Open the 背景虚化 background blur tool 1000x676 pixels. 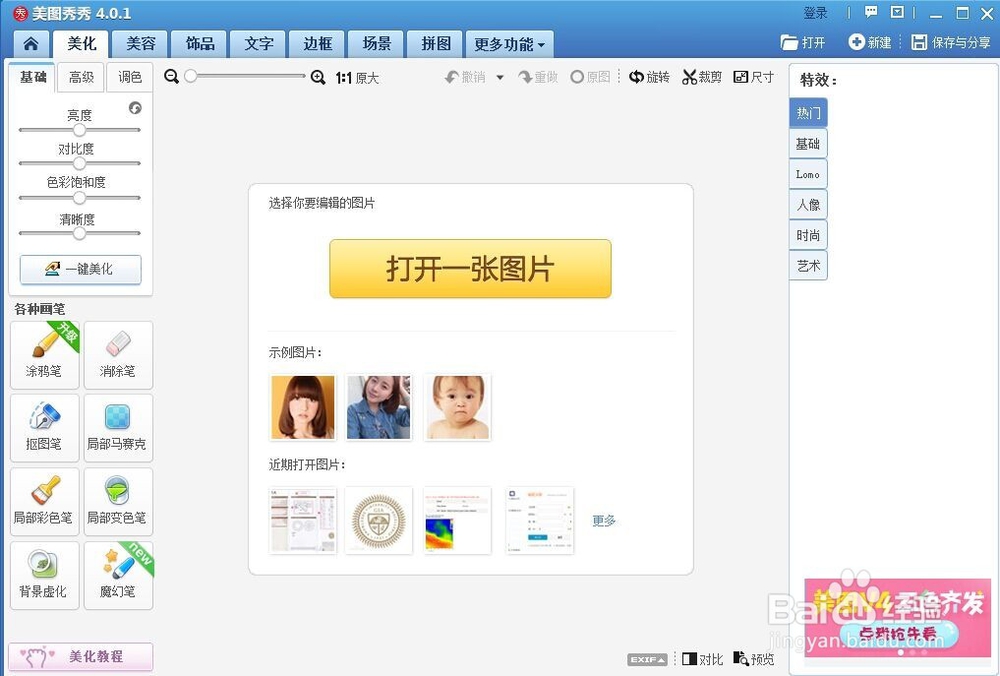tap(45, 576)
